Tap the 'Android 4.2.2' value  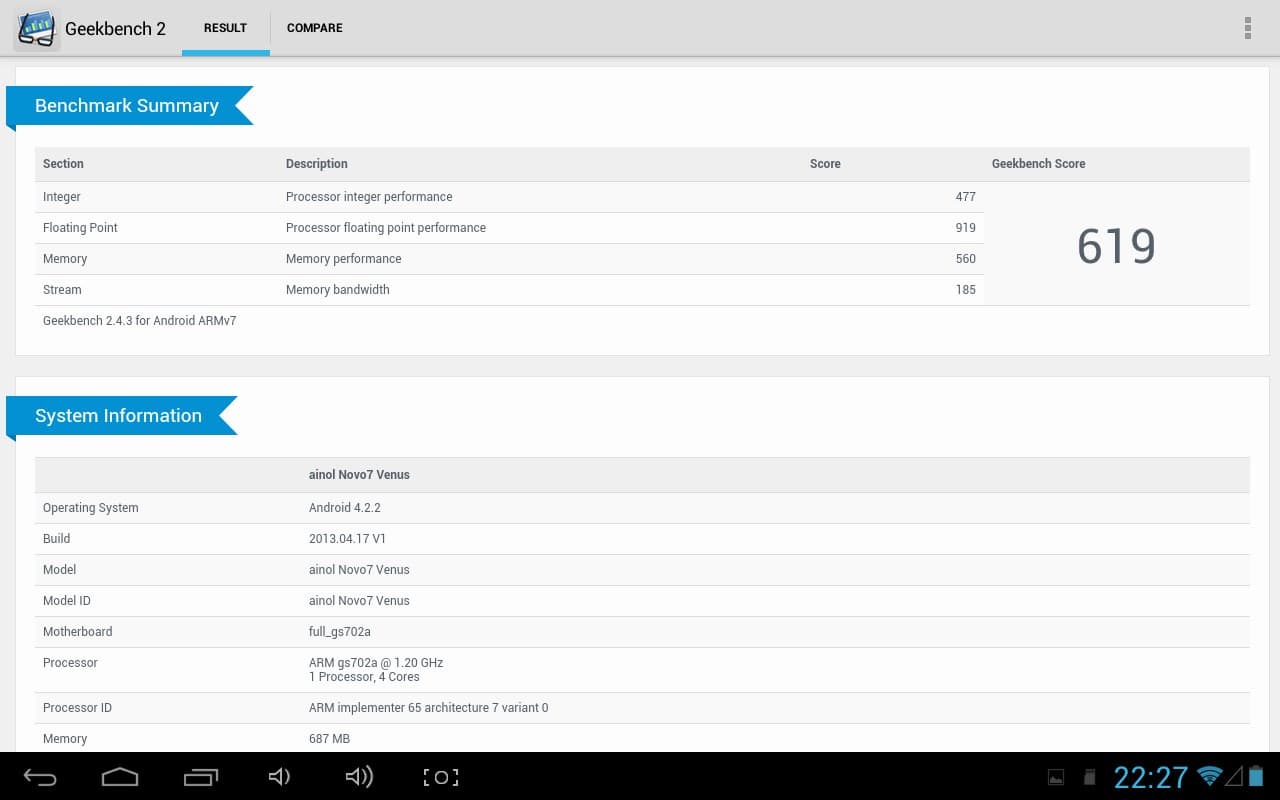345,508
